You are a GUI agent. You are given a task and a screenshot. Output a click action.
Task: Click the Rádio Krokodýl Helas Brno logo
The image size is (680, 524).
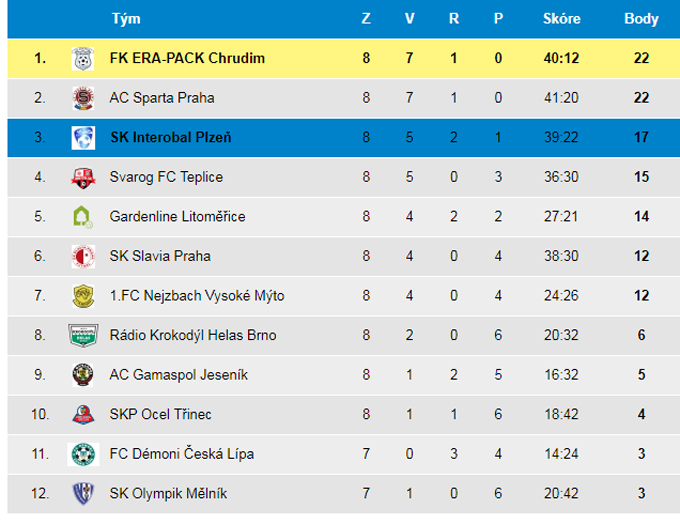coord(83,335)
